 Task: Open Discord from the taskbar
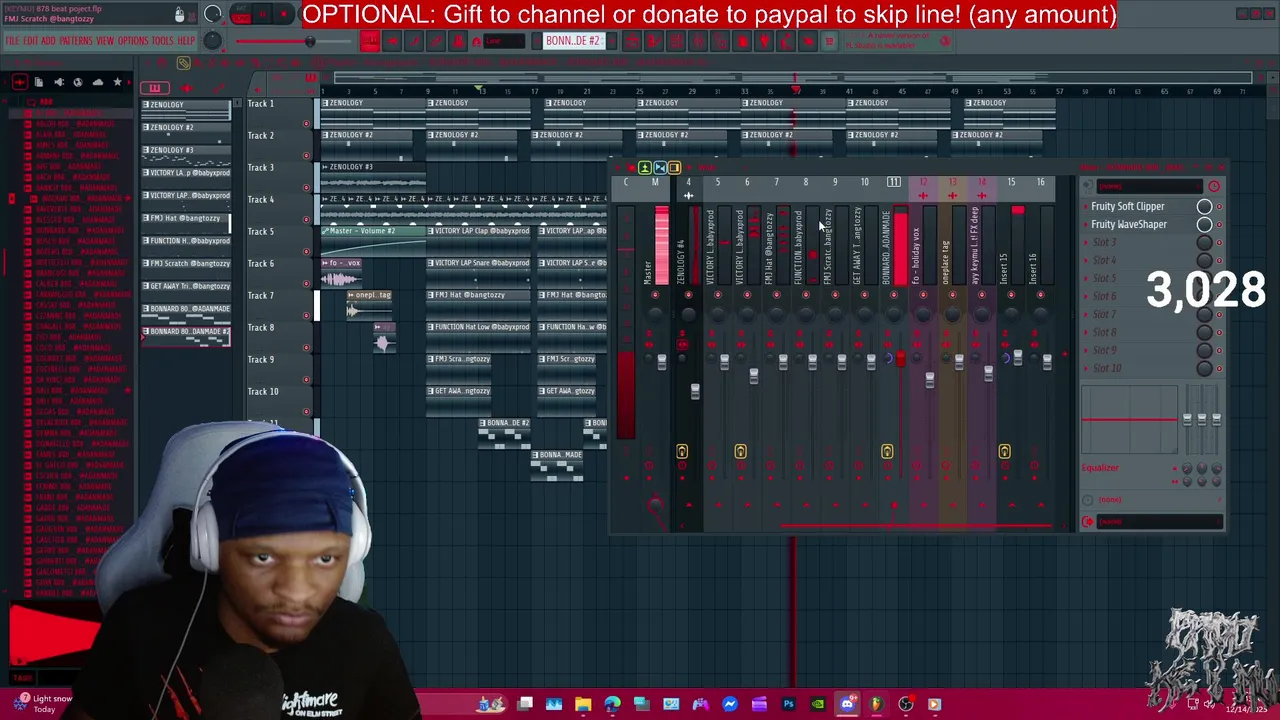tap(847, 704)
